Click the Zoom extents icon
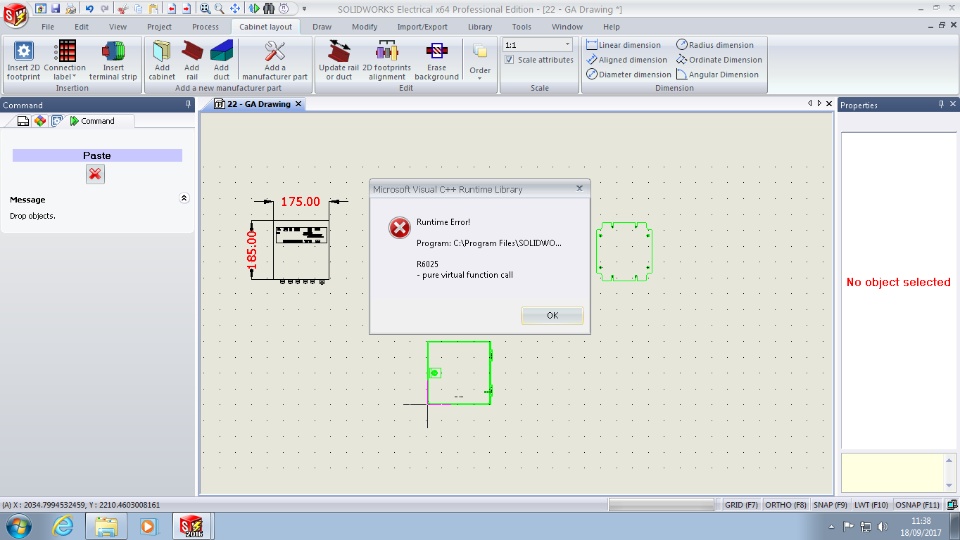The height and width of the screenshot is (540, 960). click(205, 9)
